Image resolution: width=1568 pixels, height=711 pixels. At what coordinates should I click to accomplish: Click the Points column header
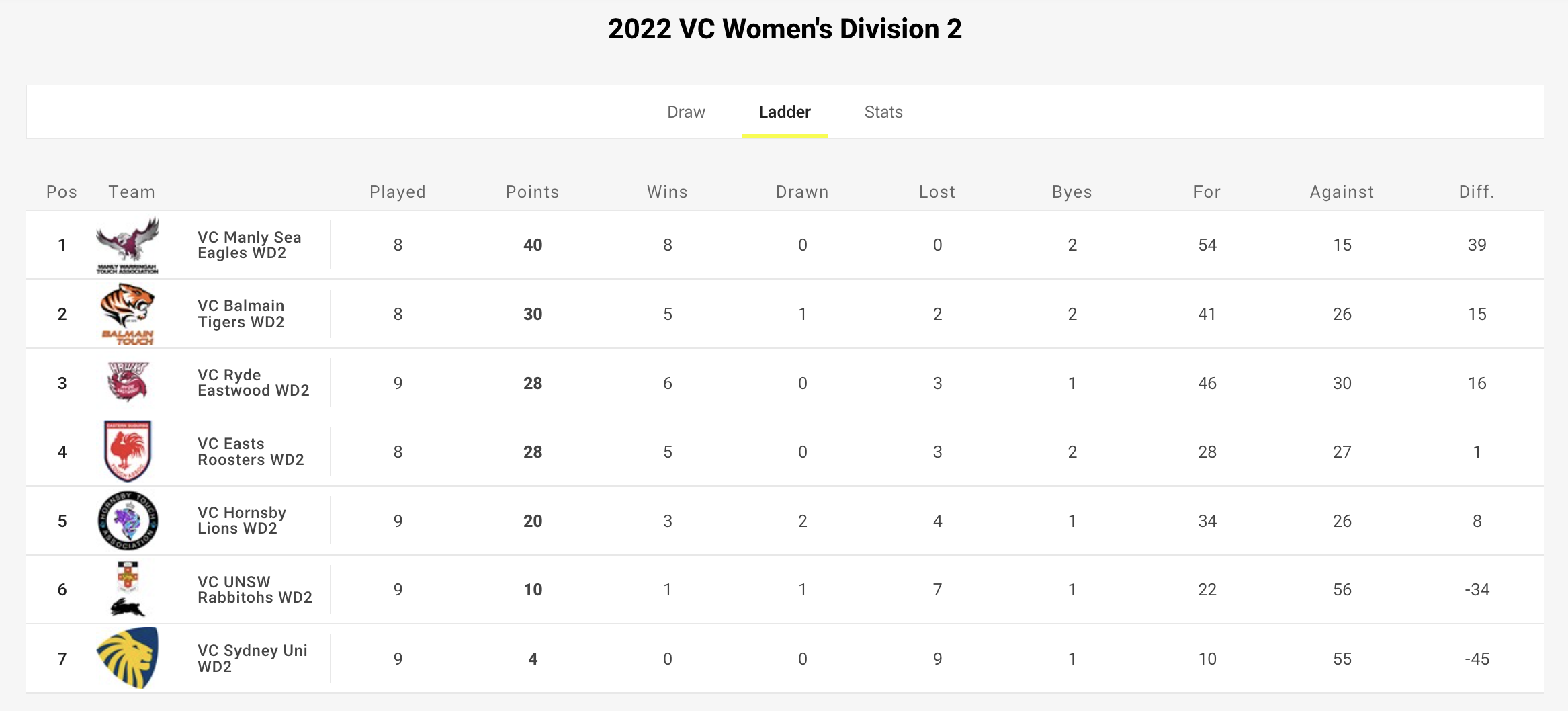(x=533, y=192)
